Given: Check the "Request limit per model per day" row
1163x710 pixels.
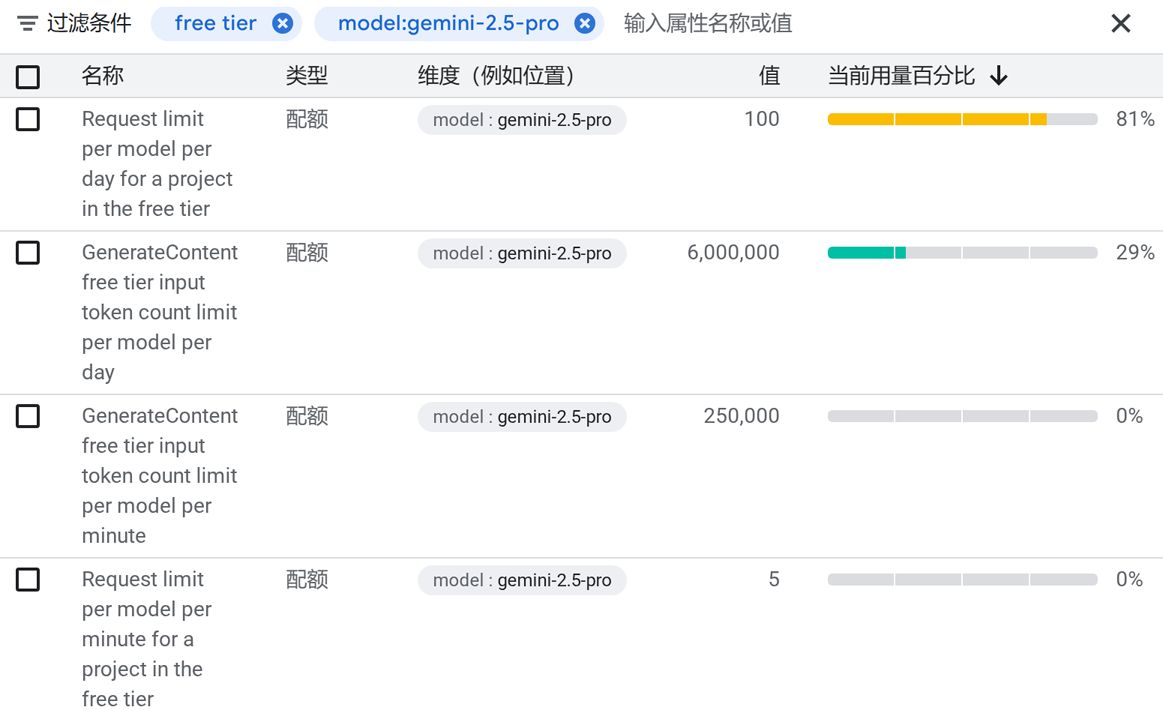Looking at the screenshot, I should point(28,119).
